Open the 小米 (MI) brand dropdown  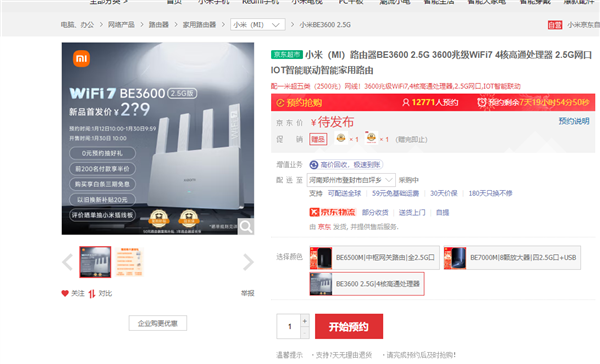click(x=258, y=25)
